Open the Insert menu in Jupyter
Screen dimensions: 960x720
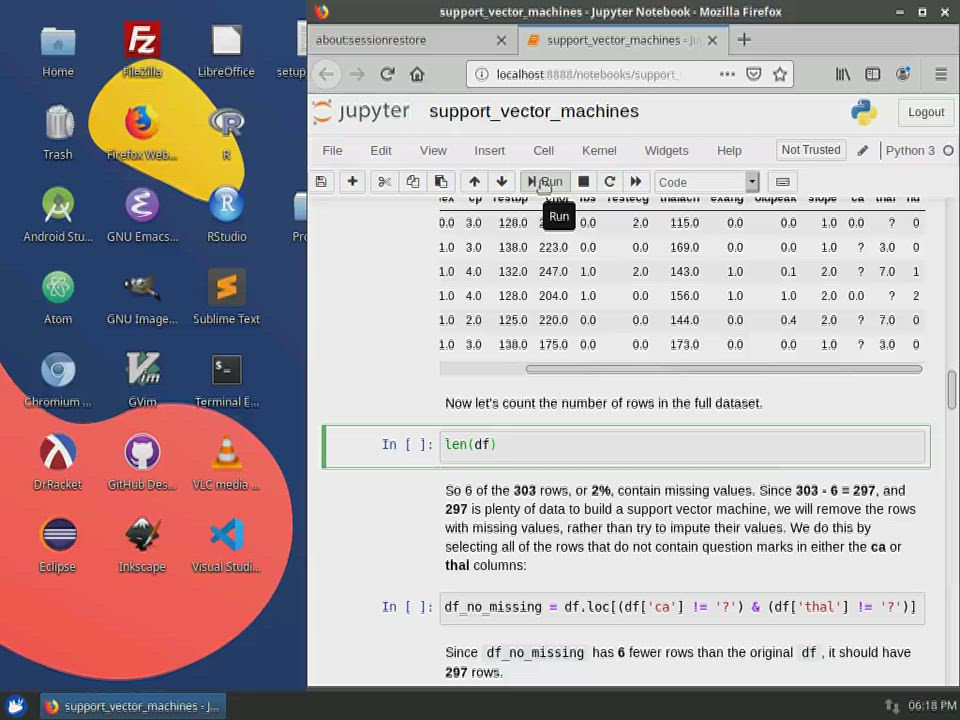pyautogui.click(x=489, y=151)
